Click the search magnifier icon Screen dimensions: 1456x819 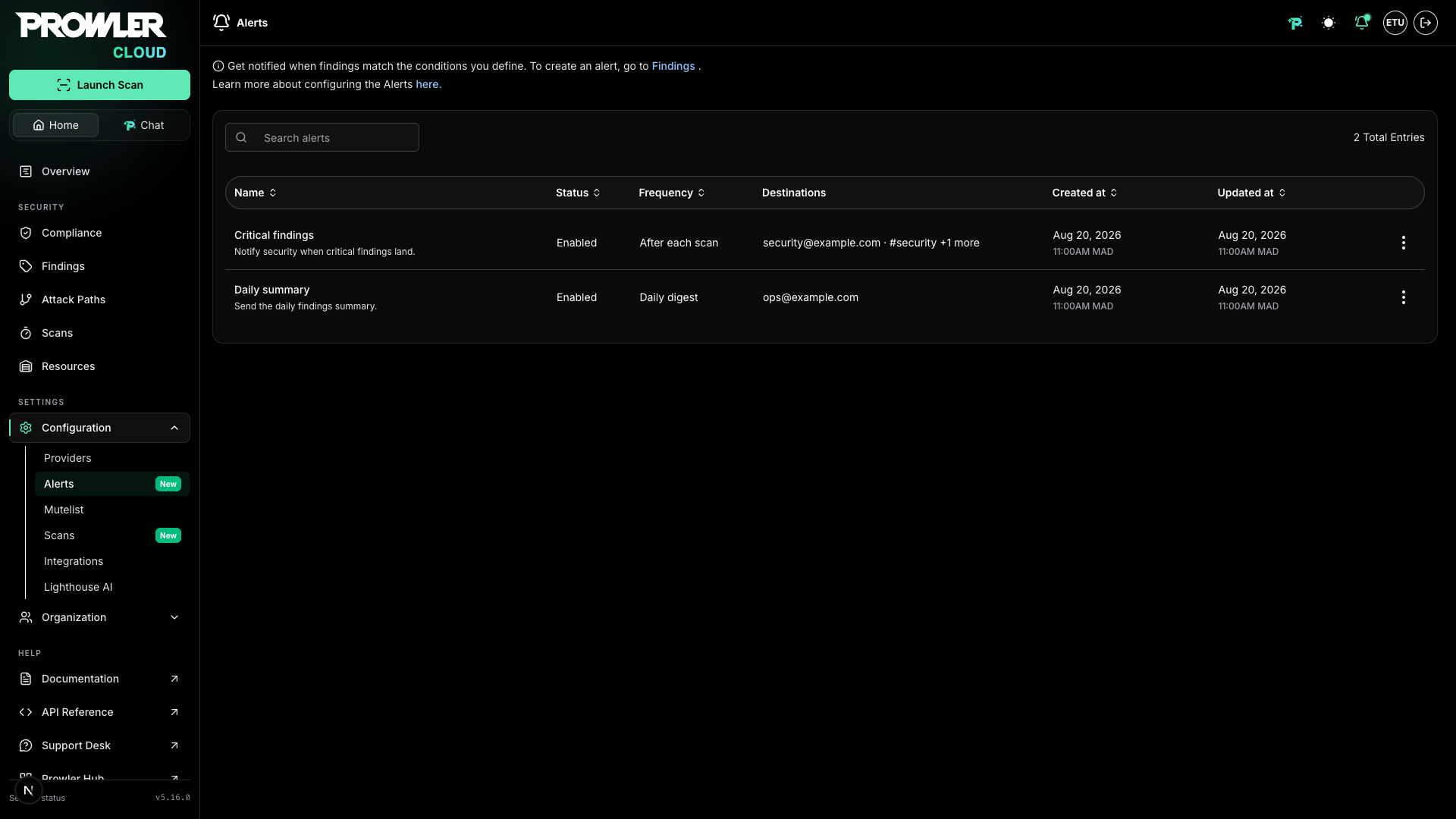[x=241, y=137]
